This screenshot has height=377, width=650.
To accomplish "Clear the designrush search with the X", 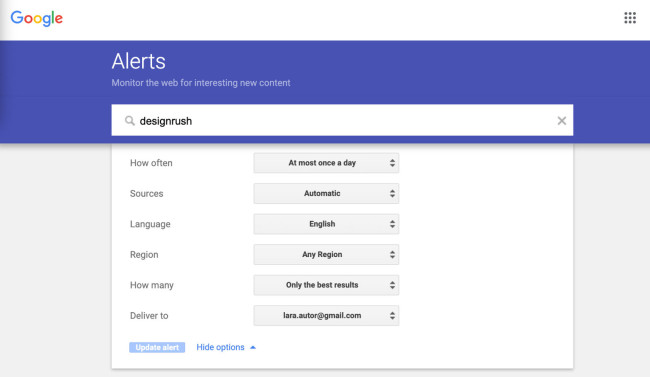I will coord(561,121).
